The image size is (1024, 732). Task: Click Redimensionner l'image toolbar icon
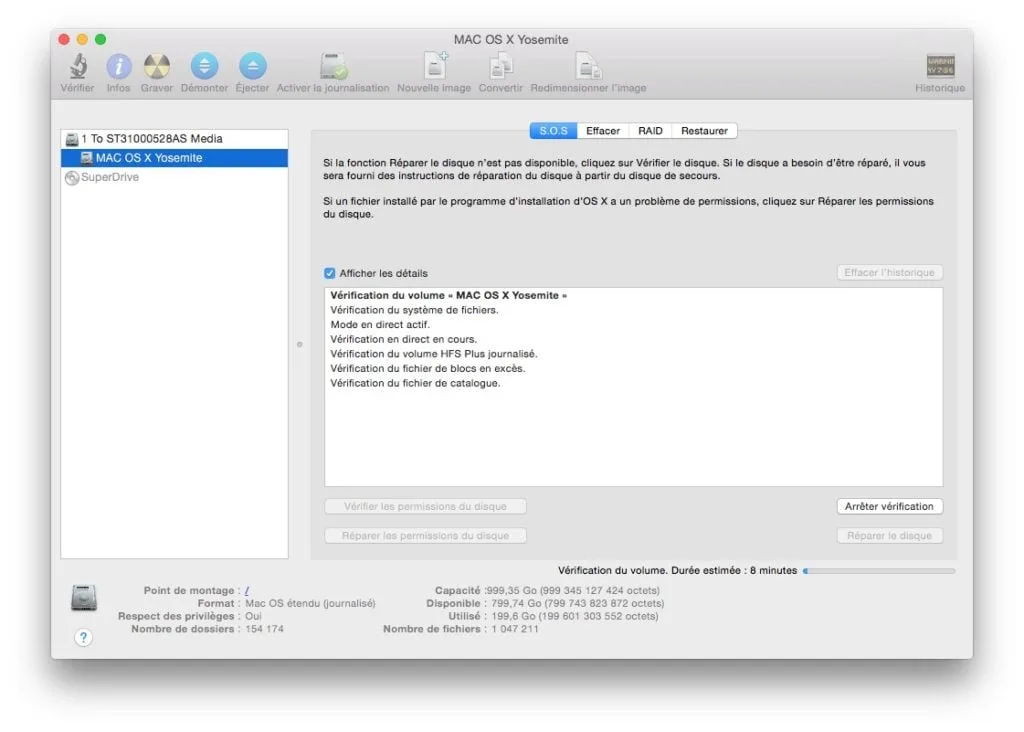(x=588, y=66)
